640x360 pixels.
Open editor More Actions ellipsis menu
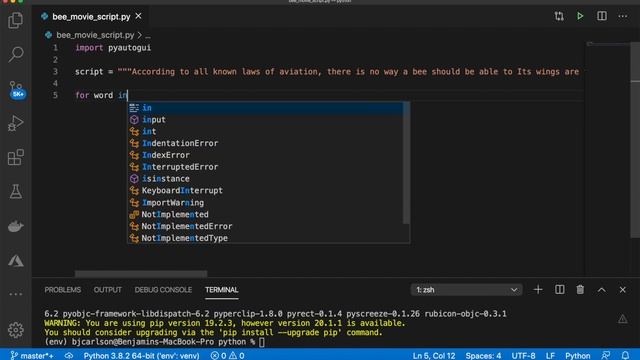[x=623, y=16]
